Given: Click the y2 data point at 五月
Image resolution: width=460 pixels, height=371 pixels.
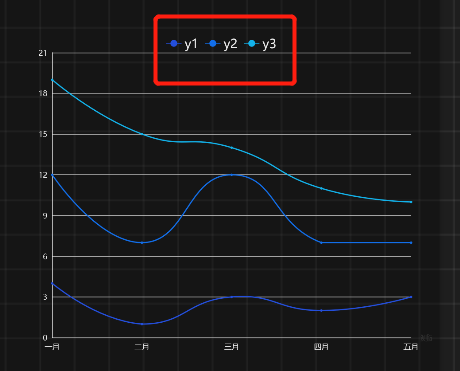Looking at the screenshot, I should (x=411, y=243).
